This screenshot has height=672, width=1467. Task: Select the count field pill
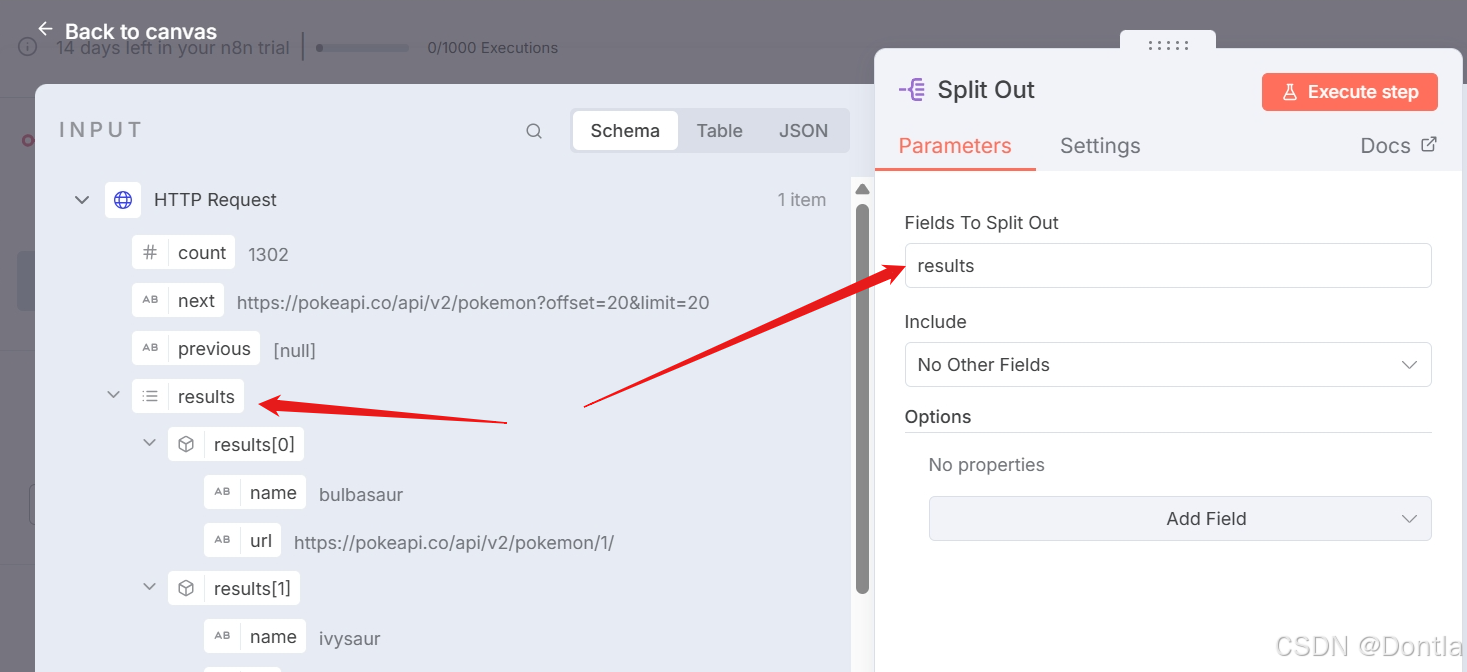pyautogui.click(x=183, y=253)
